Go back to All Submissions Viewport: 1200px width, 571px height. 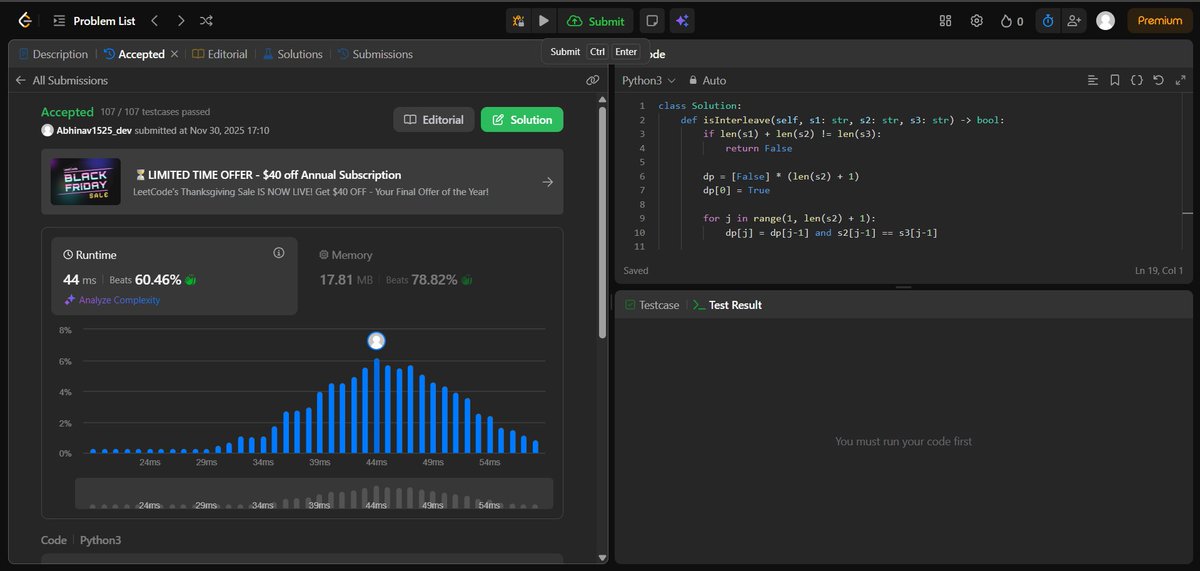click(x=61, y=80)
